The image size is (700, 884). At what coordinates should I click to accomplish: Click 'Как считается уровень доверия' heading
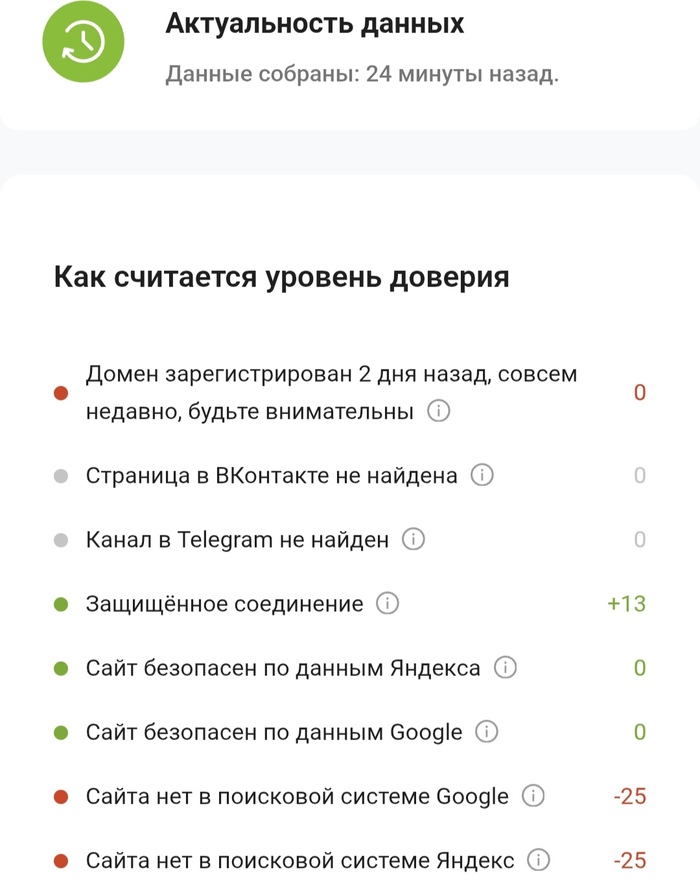tap(281, 277)
